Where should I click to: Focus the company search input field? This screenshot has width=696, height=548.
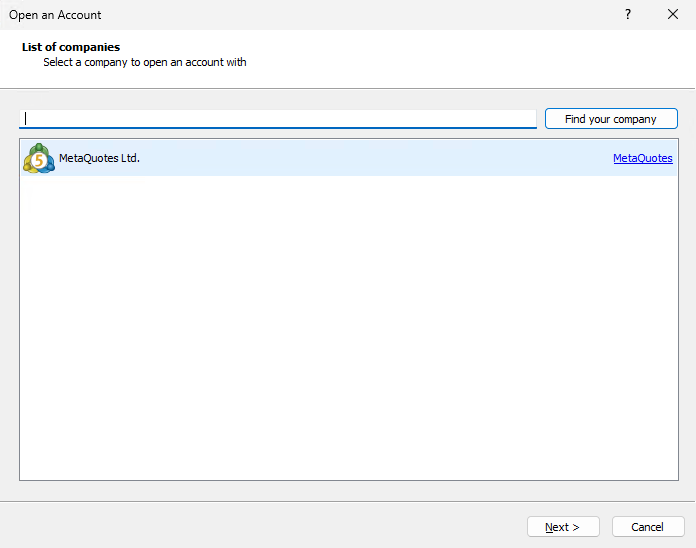(x=278, y=119)
